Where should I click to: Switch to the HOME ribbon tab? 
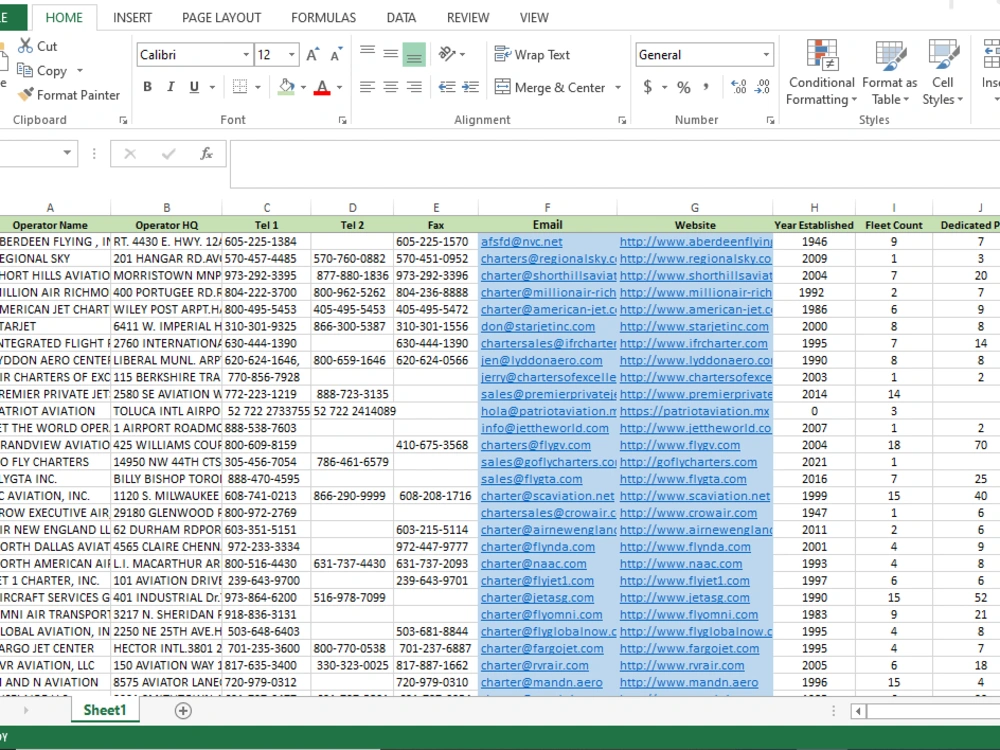click(64, 18)
